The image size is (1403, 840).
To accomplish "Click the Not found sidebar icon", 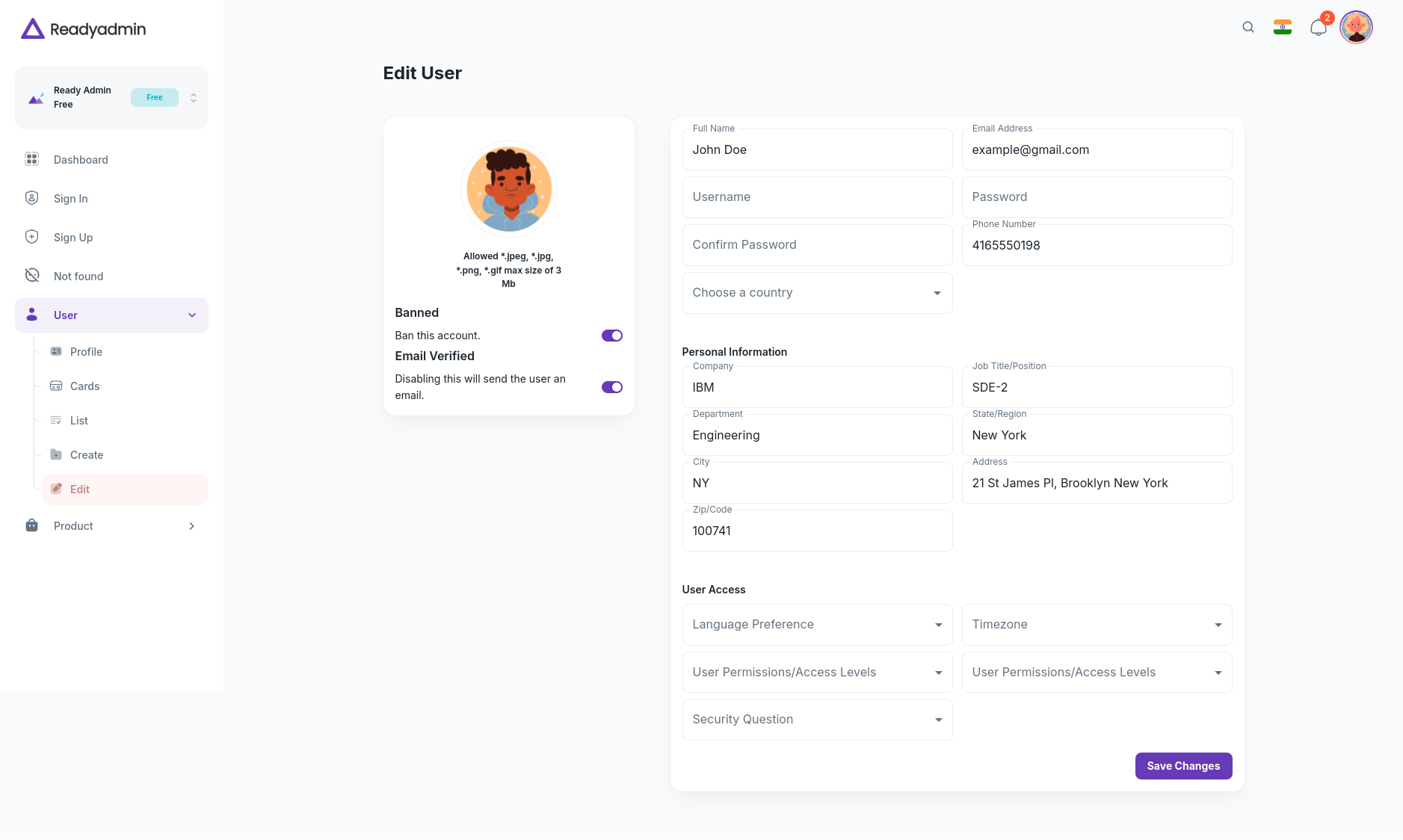I will (x=31, y=276).
